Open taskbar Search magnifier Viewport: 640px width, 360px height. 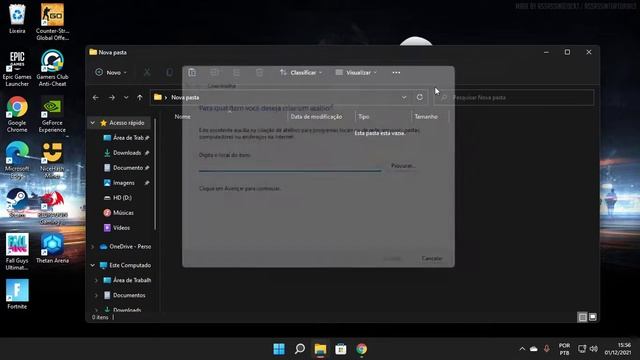pyautogui.click(x=300, y=349)
